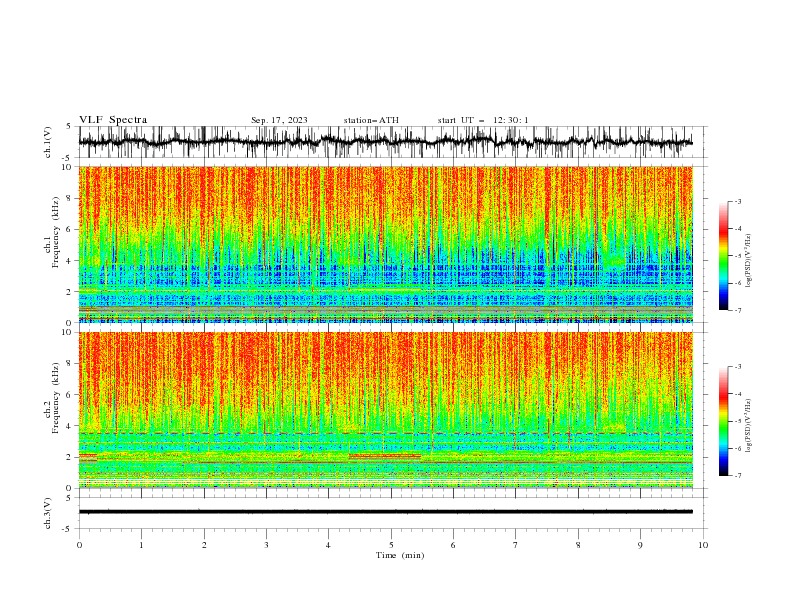Click the "-4" tick on ch.2 colorbar
The width and height of the screenshot is (792, 612).
(737, 394)
